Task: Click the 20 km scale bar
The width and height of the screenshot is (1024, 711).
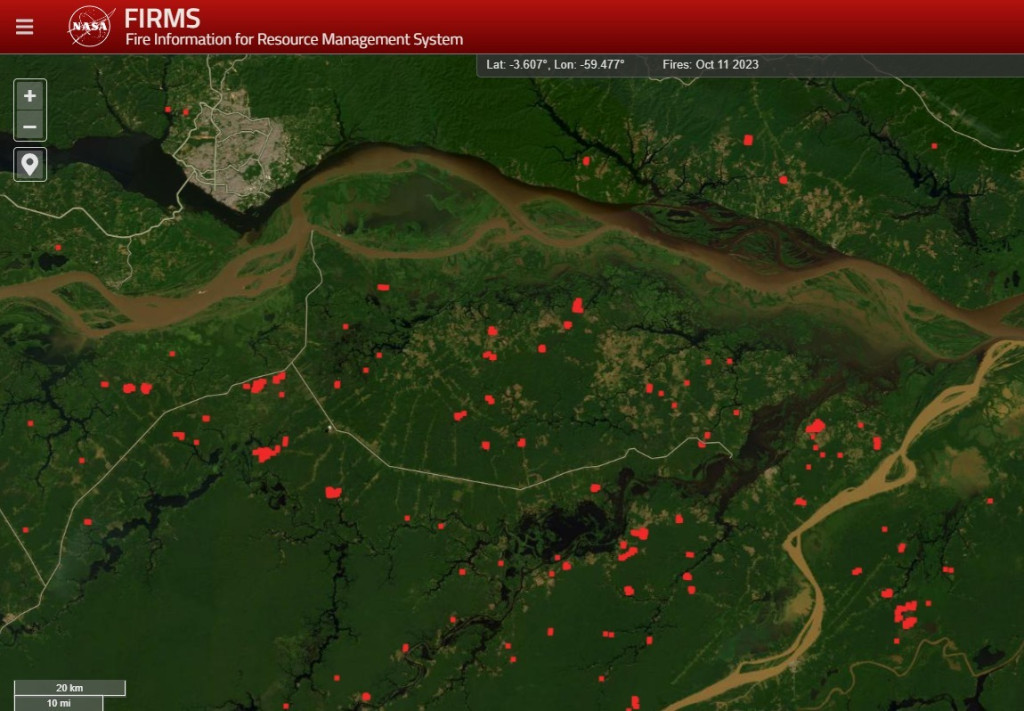Action: click(x=69, y=688)
